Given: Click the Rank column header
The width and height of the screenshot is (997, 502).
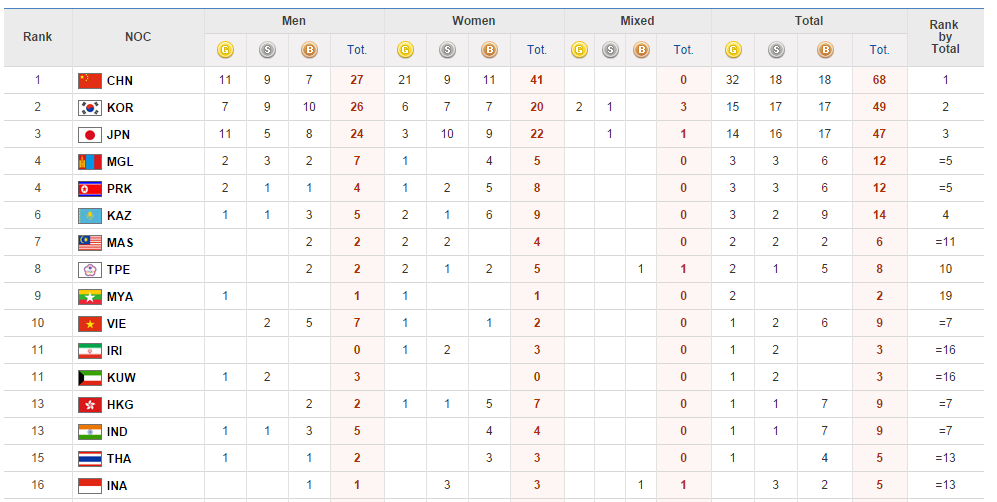Looking at the screenshot, I should (37, 37).
